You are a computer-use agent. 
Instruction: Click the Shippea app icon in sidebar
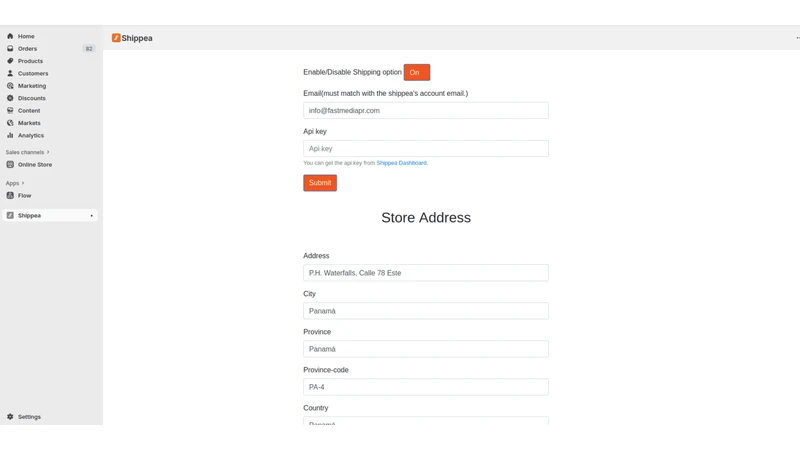pyautogui.click(x=10, y=215)
